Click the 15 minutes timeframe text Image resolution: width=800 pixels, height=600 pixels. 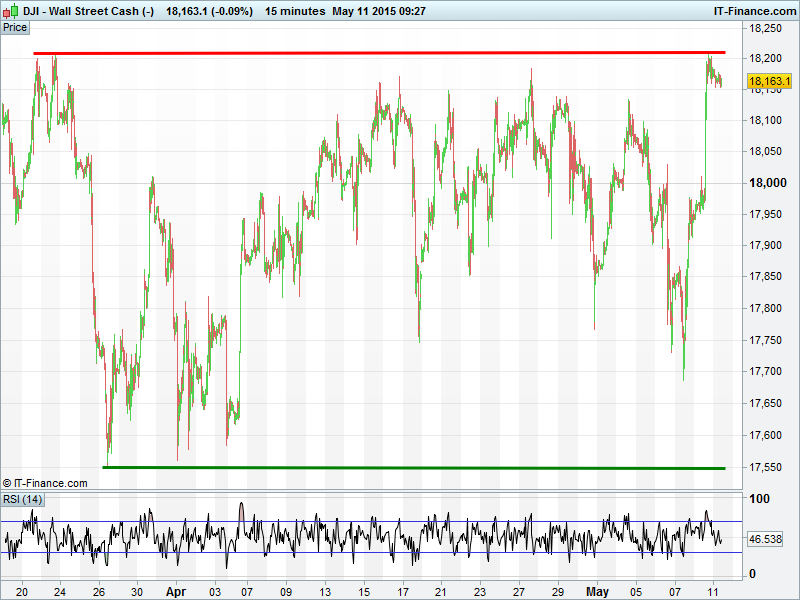coord(295,11)
